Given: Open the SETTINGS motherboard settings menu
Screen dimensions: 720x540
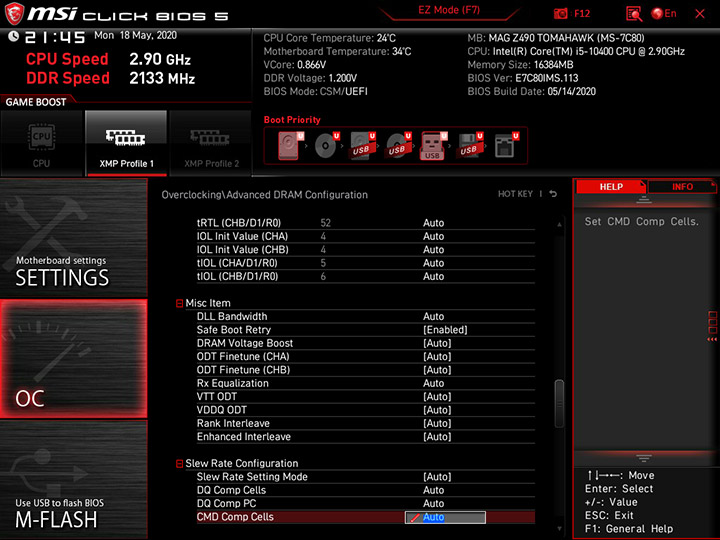Looking at the screenshot, I should point(73,237).
